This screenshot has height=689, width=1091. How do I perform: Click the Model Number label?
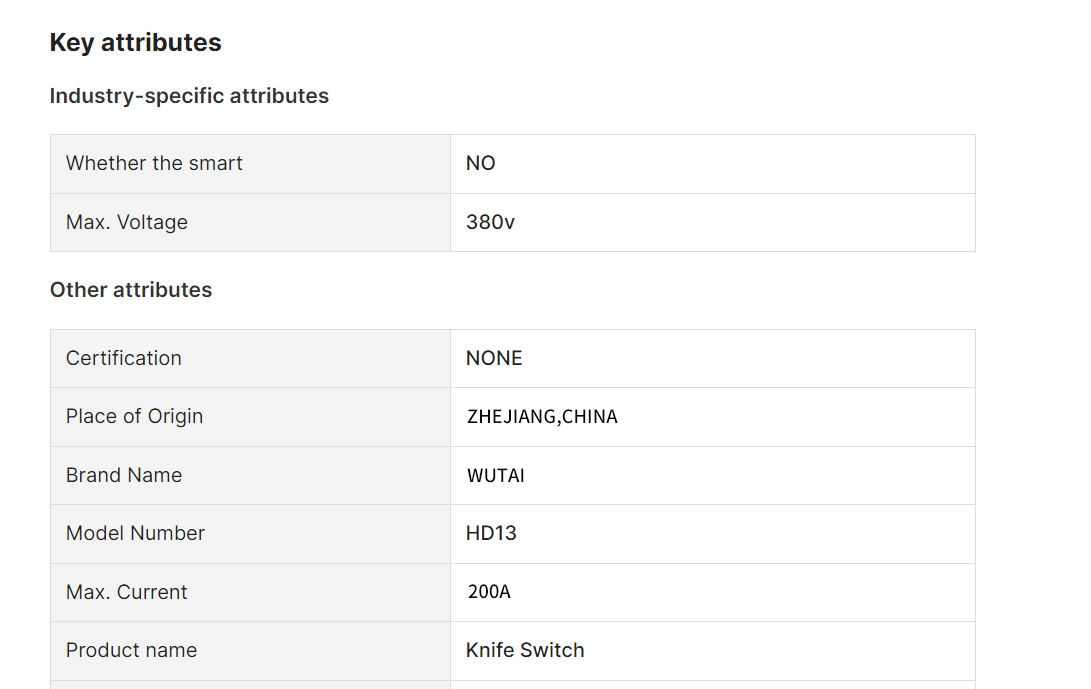coord(135,533)
